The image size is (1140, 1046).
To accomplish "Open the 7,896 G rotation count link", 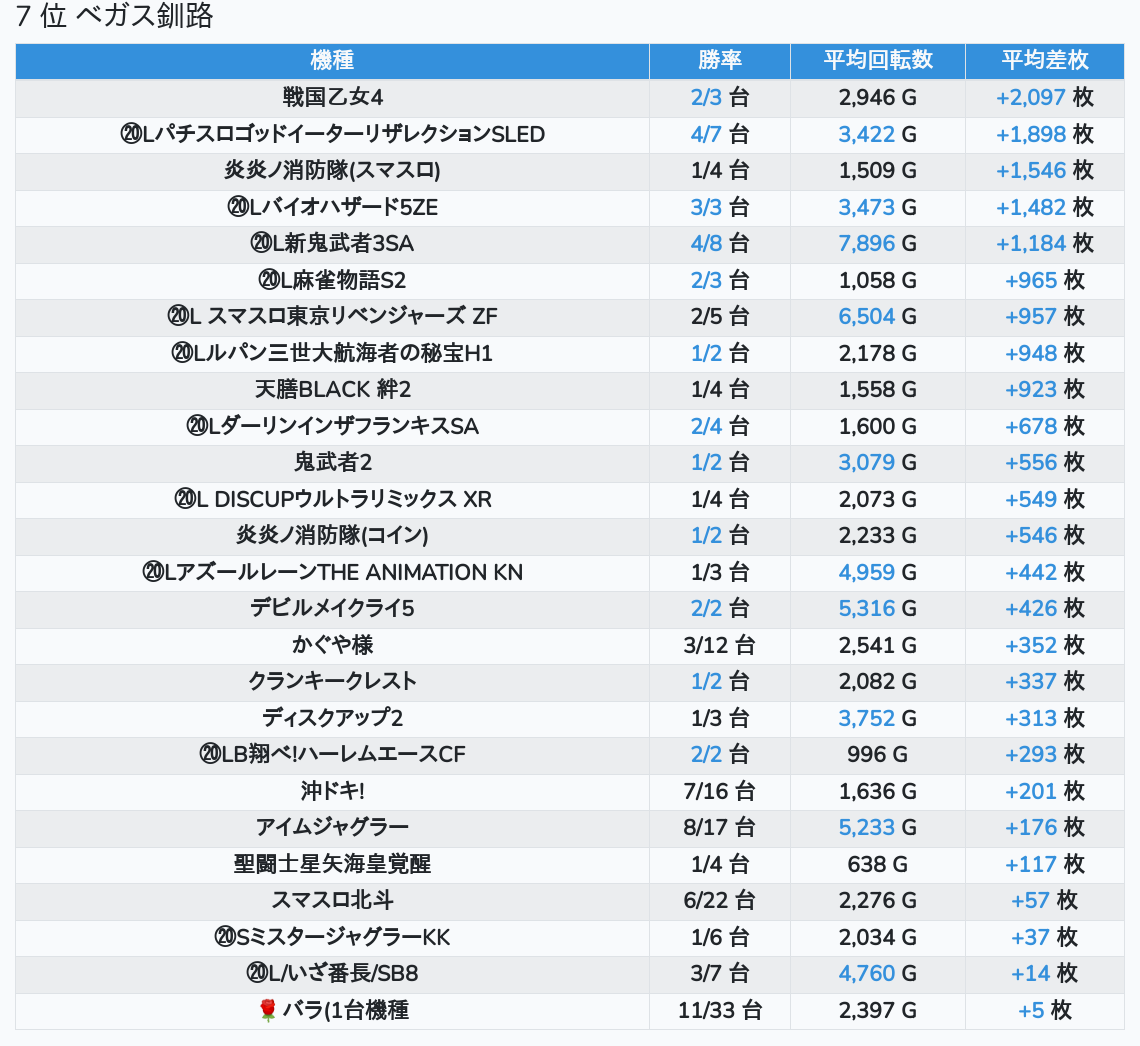I will coord(867,244).
